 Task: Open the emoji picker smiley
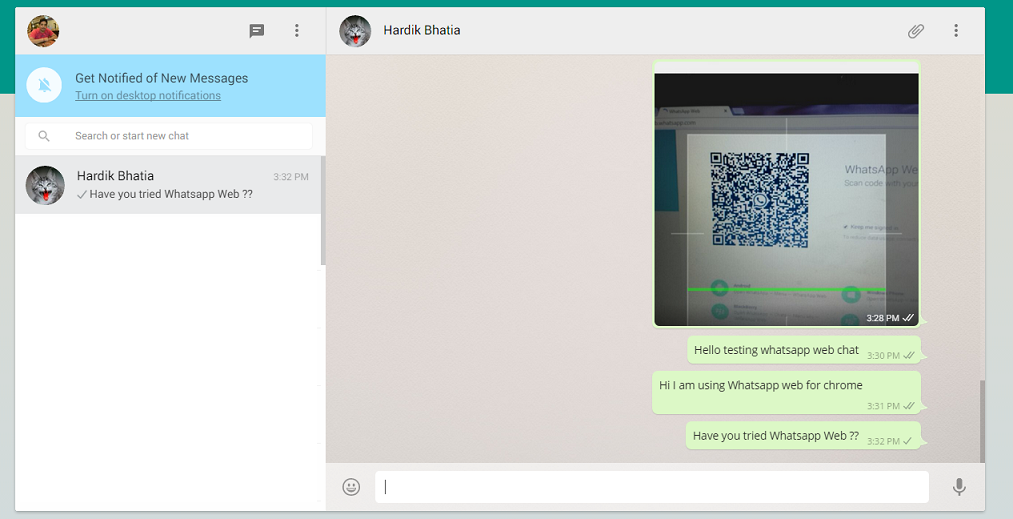(x=351, y=487)
